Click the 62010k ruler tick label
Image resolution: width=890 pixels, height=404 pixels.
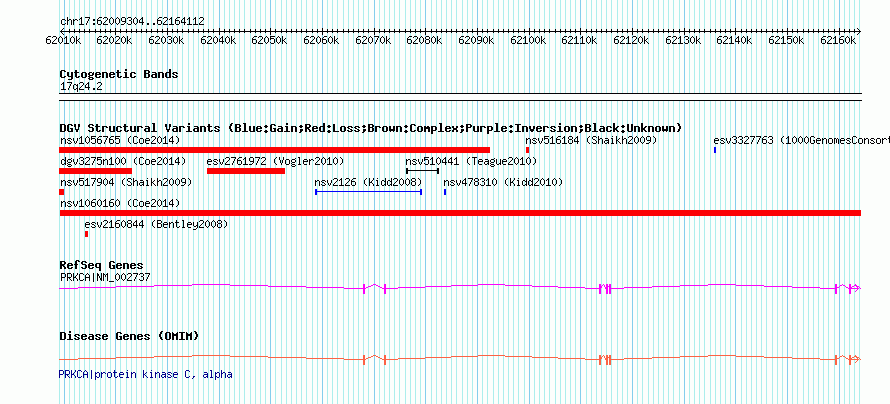coord(63,40)
